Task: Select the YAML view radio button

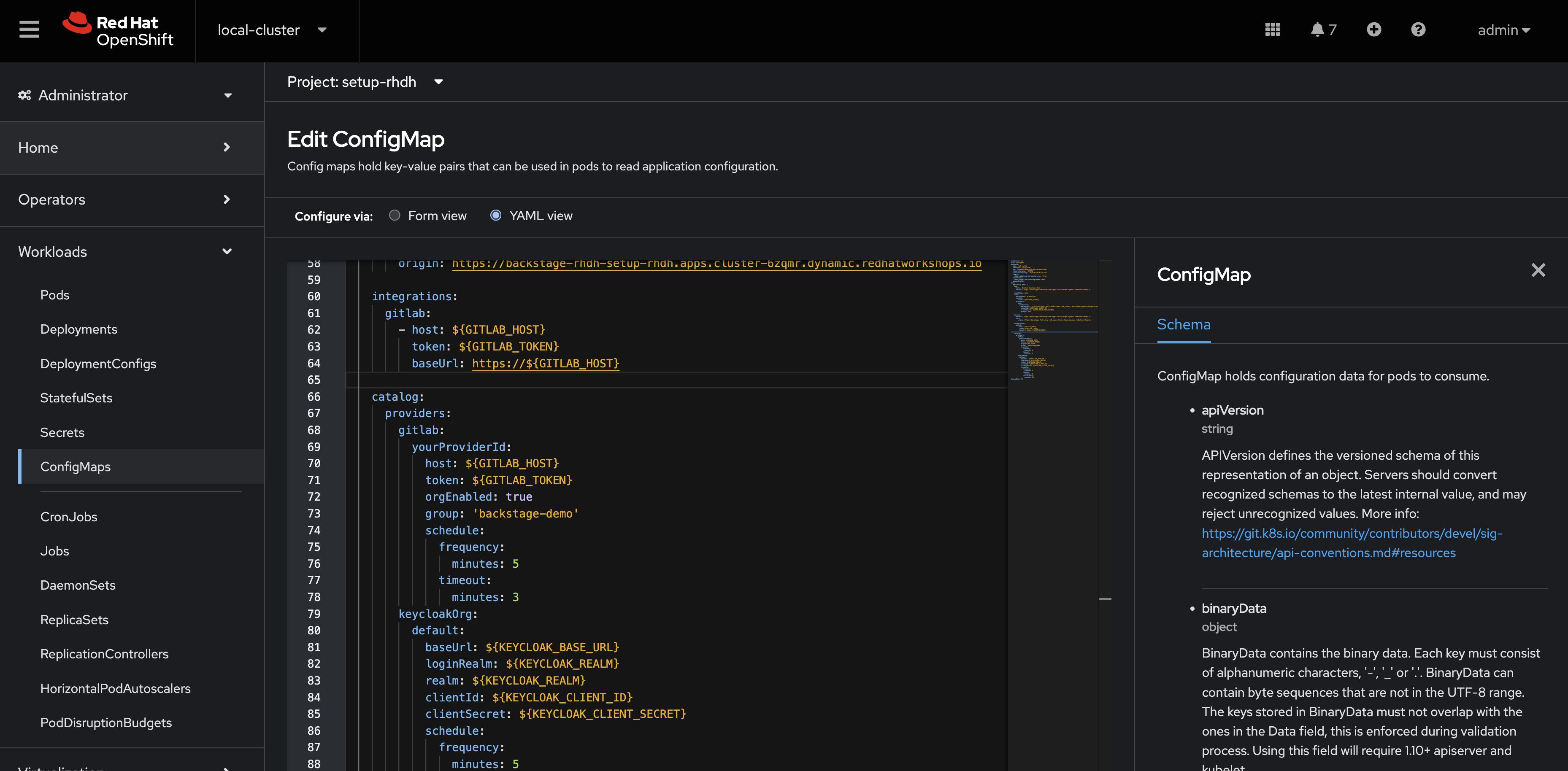Action: 495,216
